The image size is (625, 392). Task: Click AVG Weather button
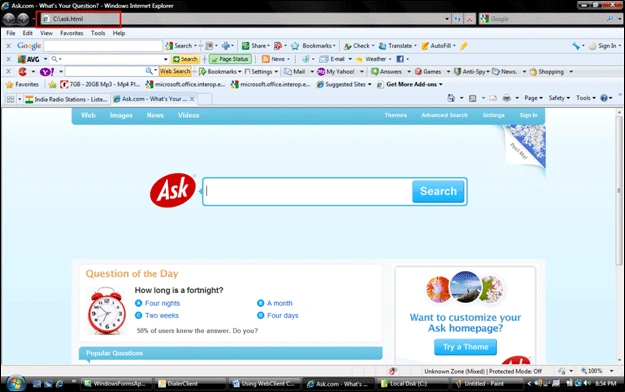[371, 59]
